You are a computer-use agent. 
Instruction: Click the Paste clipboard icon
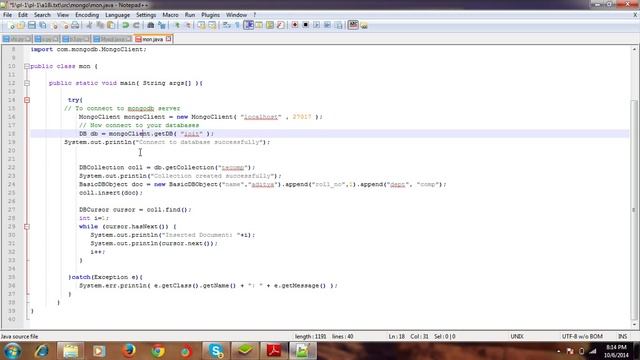pyautogui.click(x=111, y=25)
